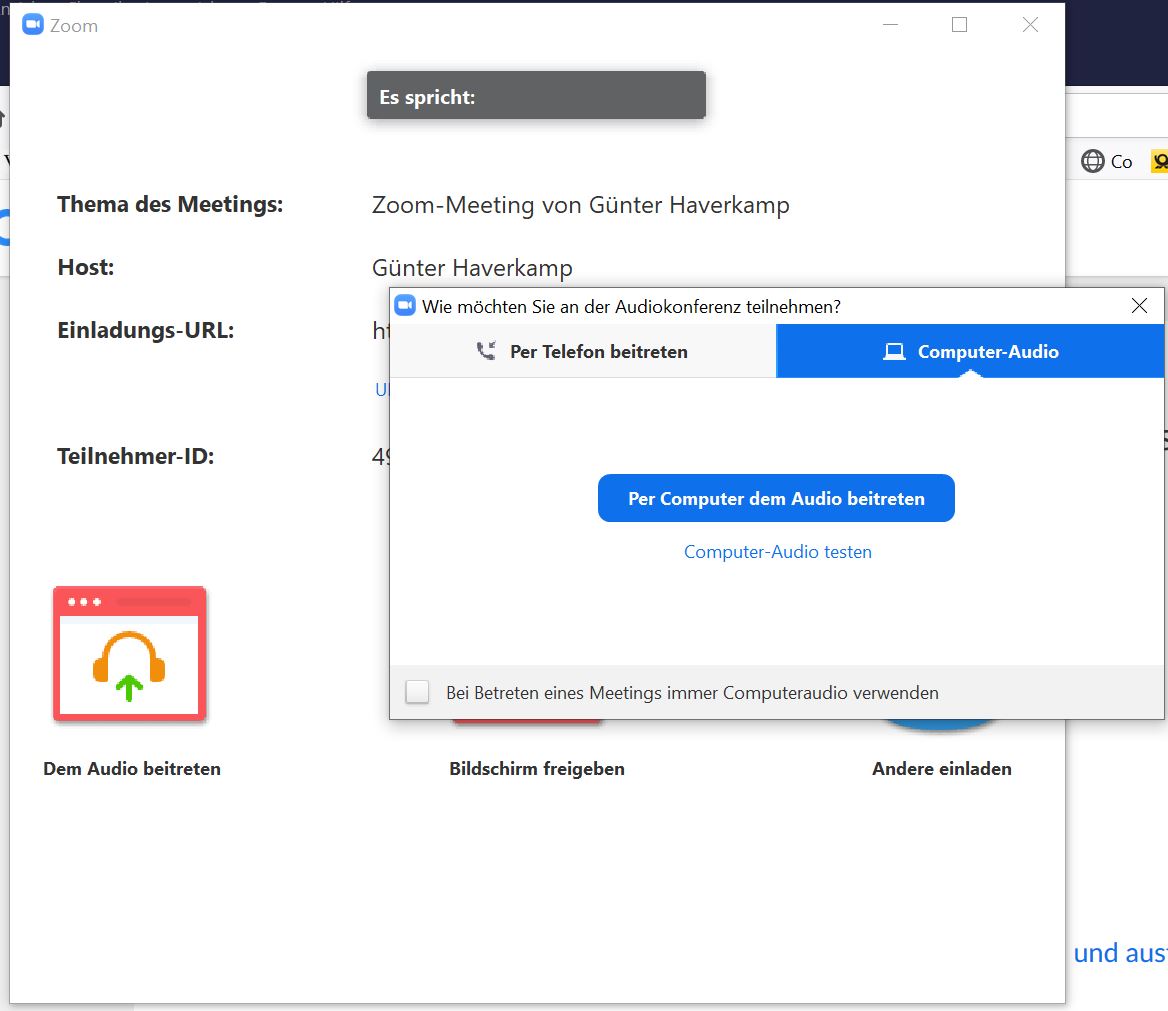Click the Teilnehmer-ID label
Screen dimensions: 1168x1011
coord(136,456)
